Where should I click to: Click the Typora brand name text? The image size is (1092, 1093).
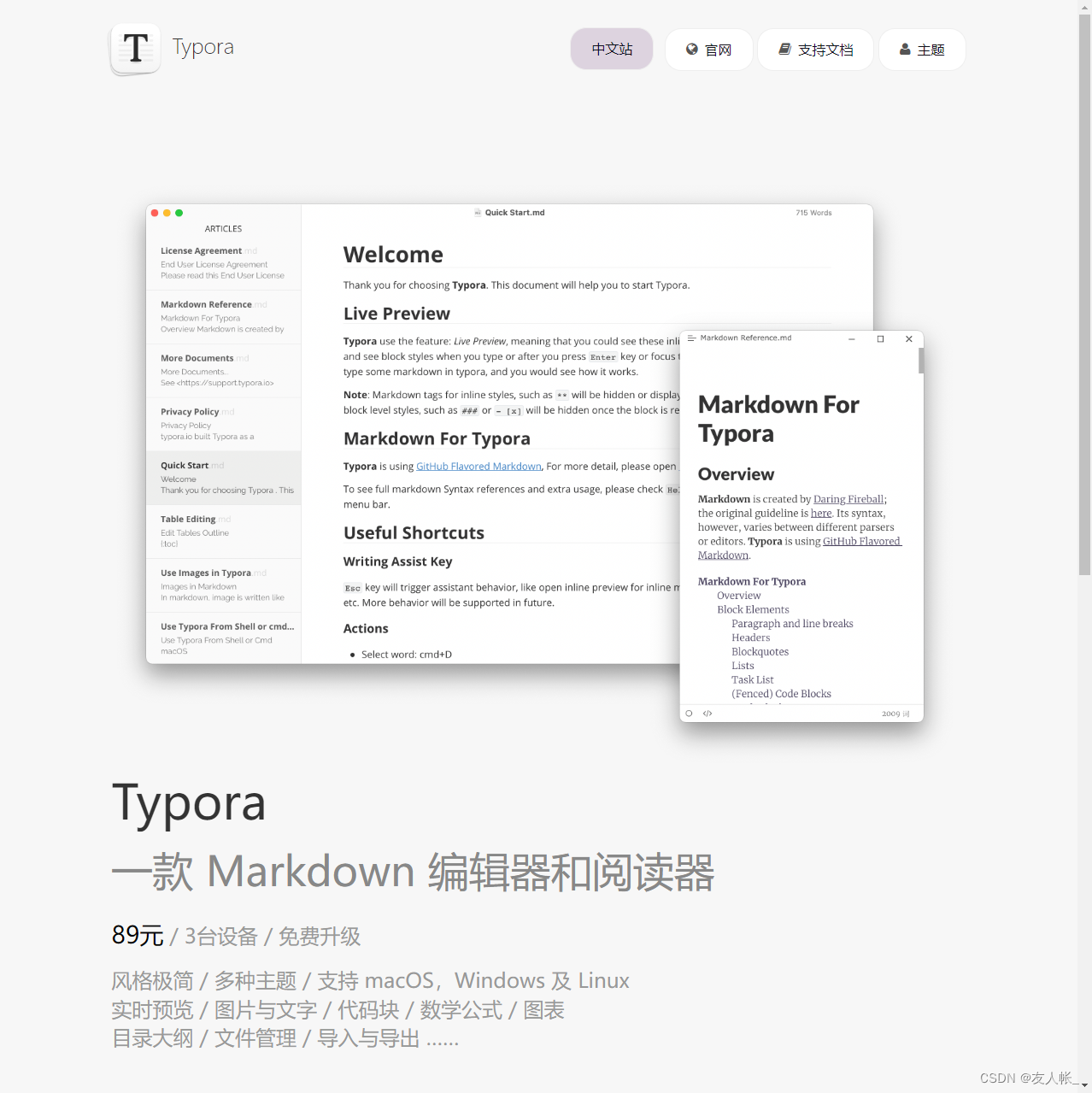click(203, 47)
